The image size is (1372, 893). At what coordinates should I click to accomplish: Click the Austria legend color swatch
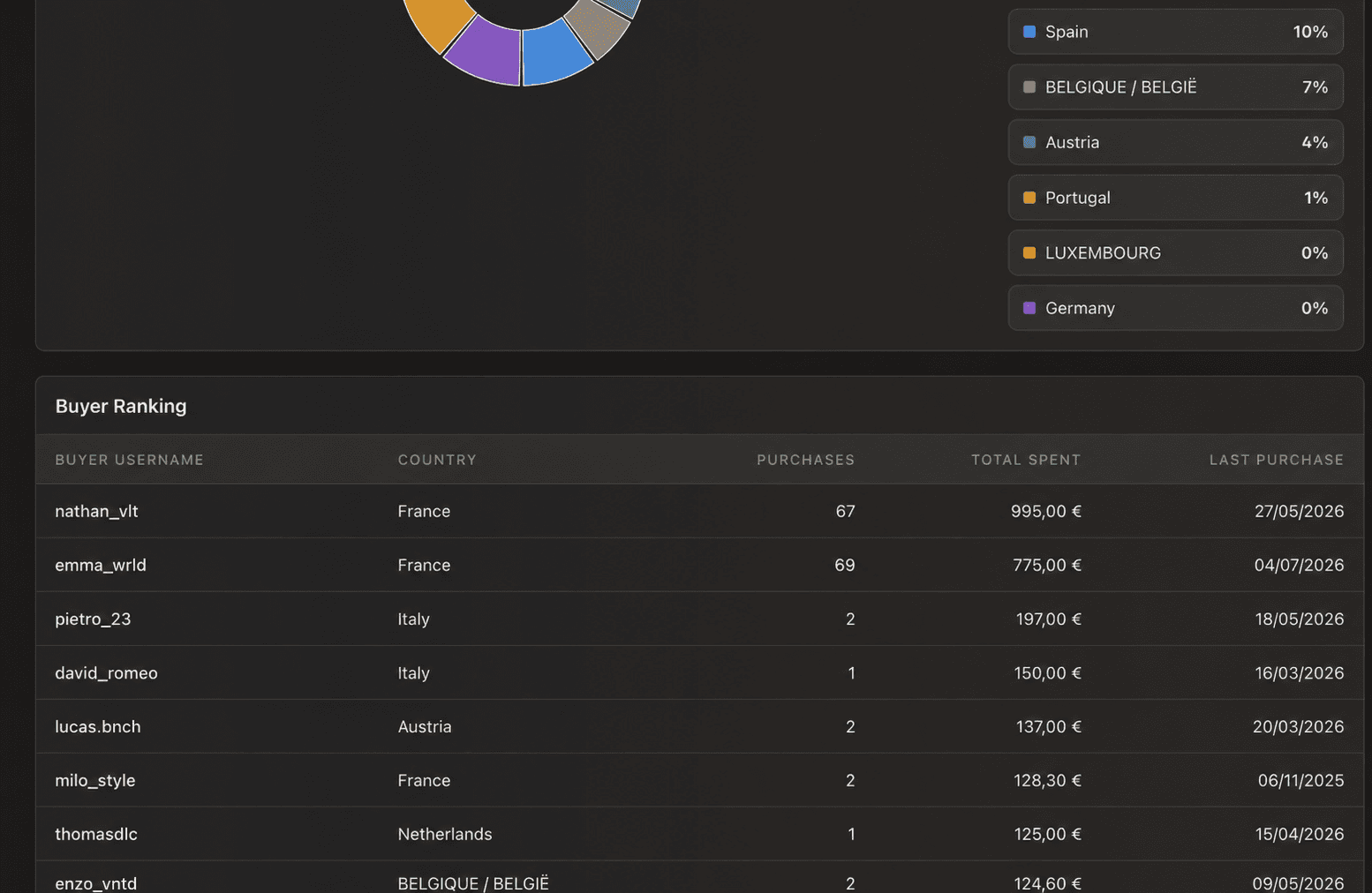1029,142
